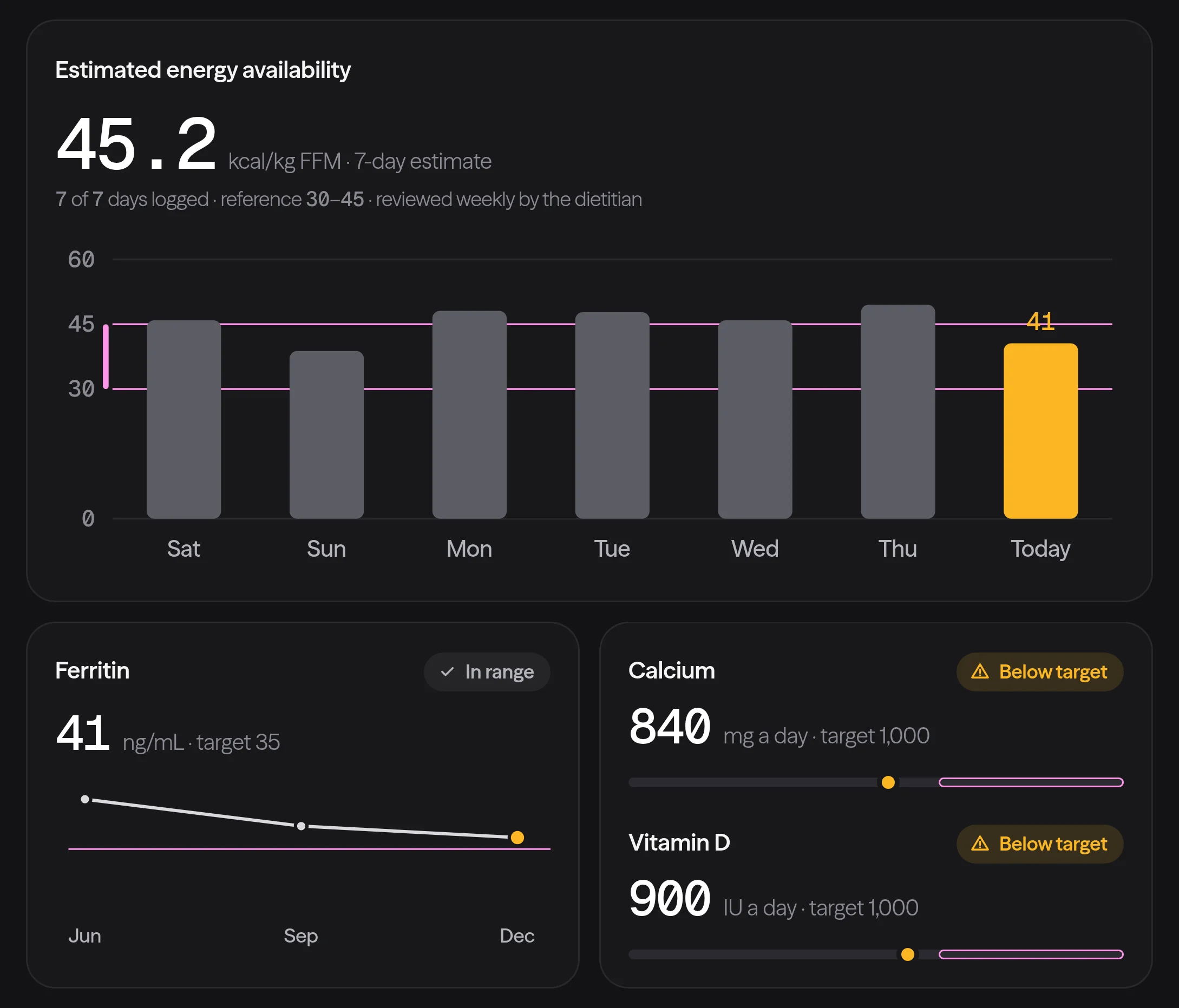Click the warning icon in Calcium badge
Viewport: 1179px width, 1008px height.
[979, 672]
